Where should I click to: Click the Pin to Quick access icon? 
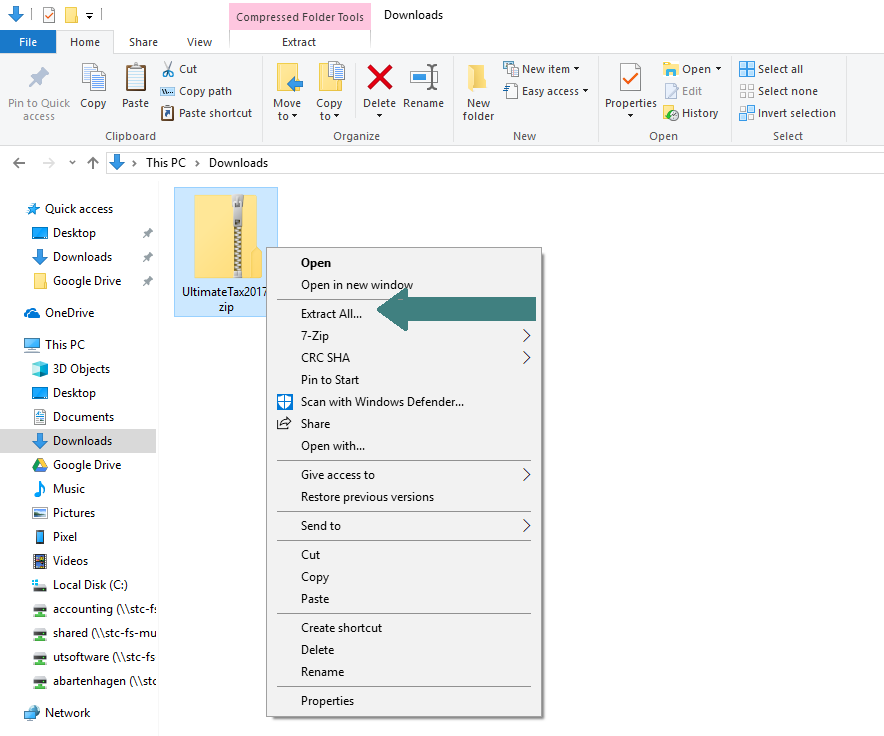(x=39, y=78)
